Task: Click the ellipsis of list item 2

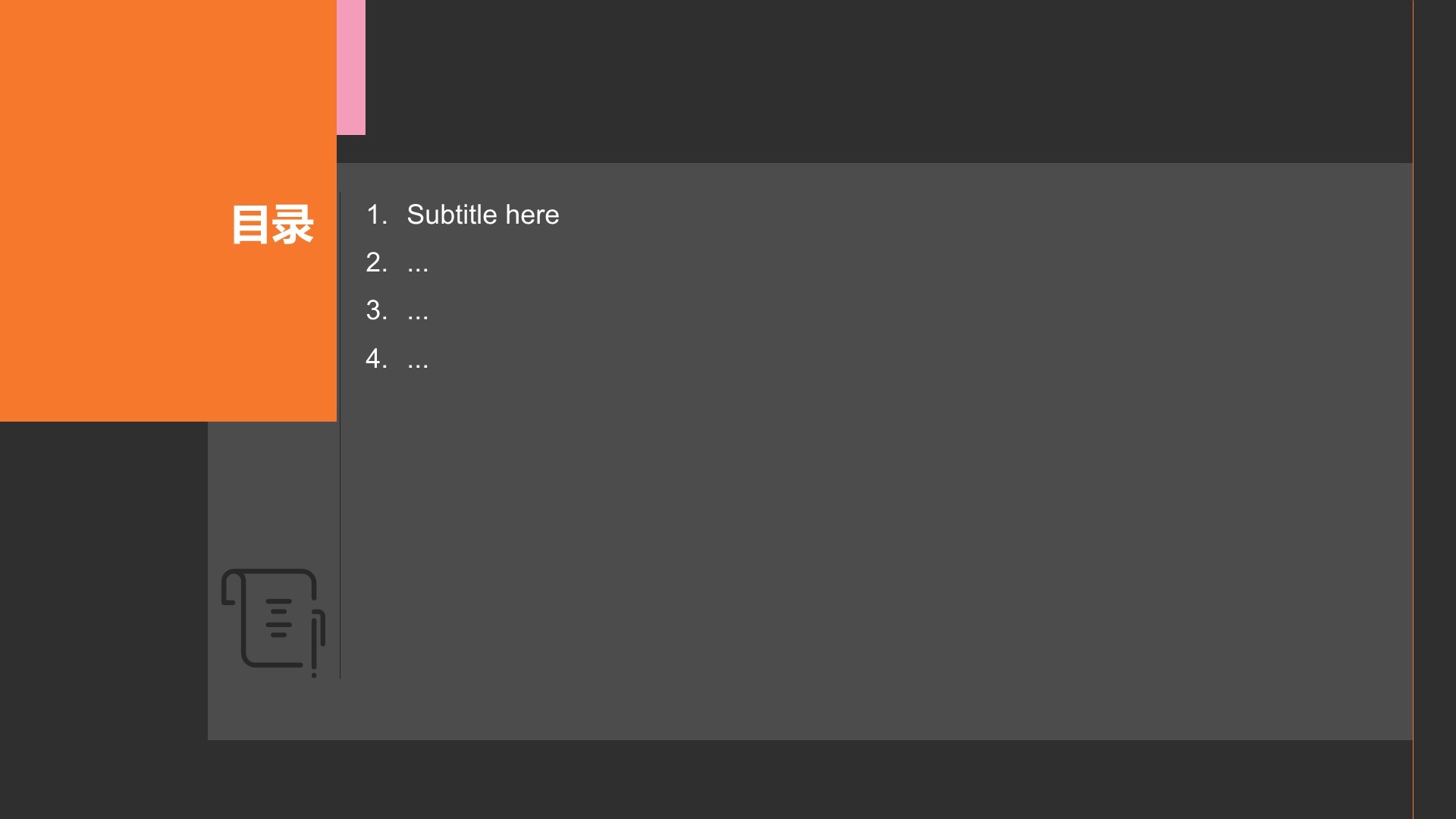Action: 418,264
